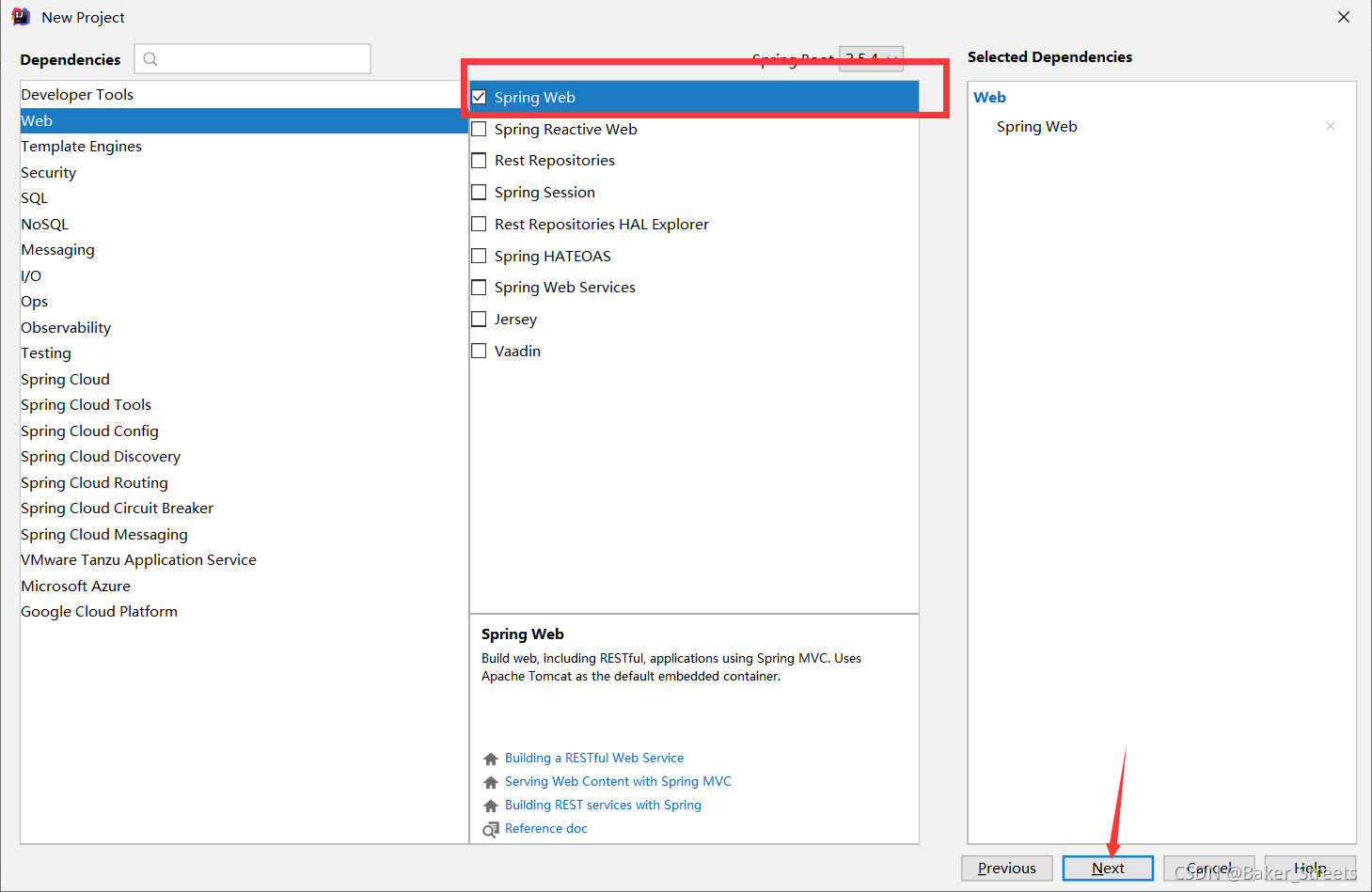Tick the Spring Session checkbox
This screenshot has width=1372, height=892.
[480, 192]
